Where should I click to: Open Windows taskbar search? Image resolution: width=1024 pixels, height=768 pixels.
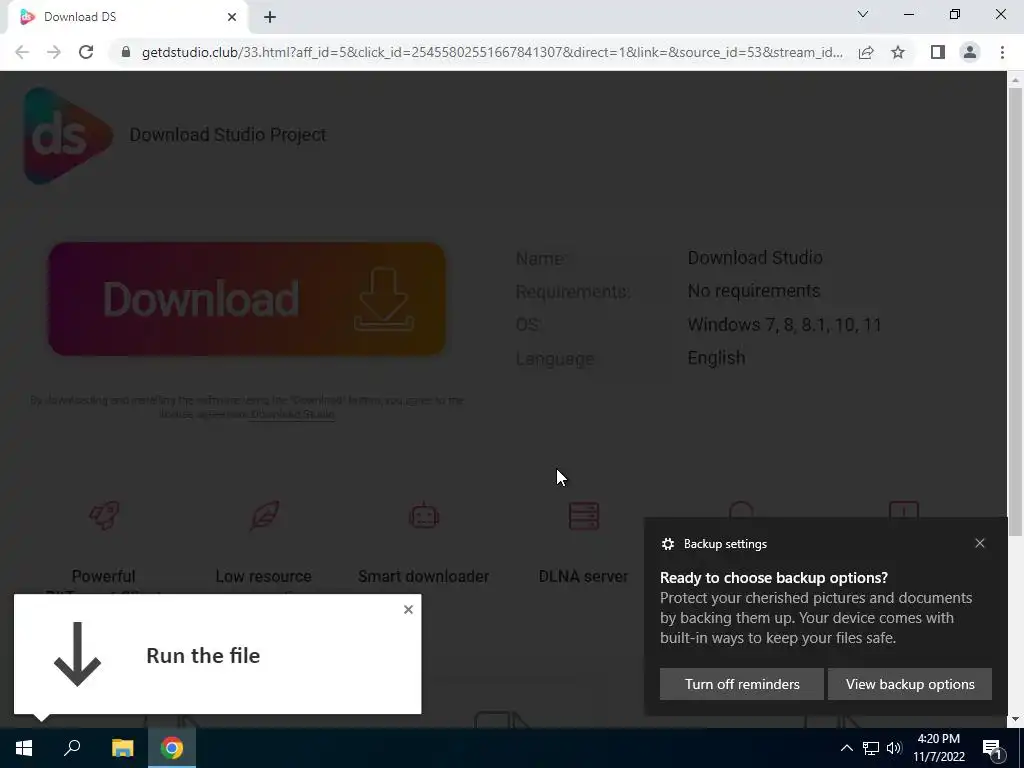72,748
